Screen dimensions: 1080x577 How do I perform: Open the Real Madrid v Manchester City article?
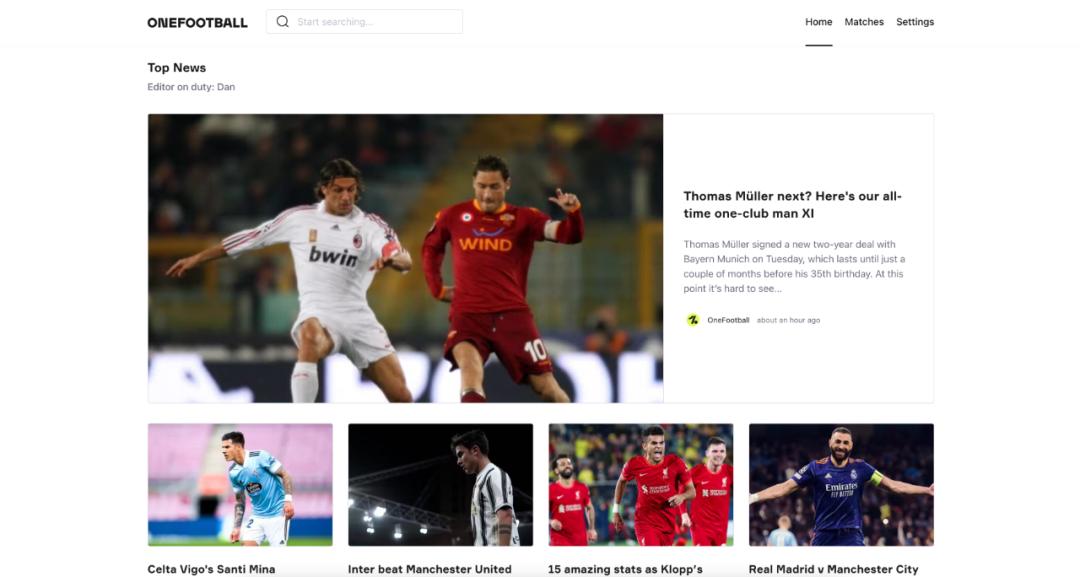[833, 569]
